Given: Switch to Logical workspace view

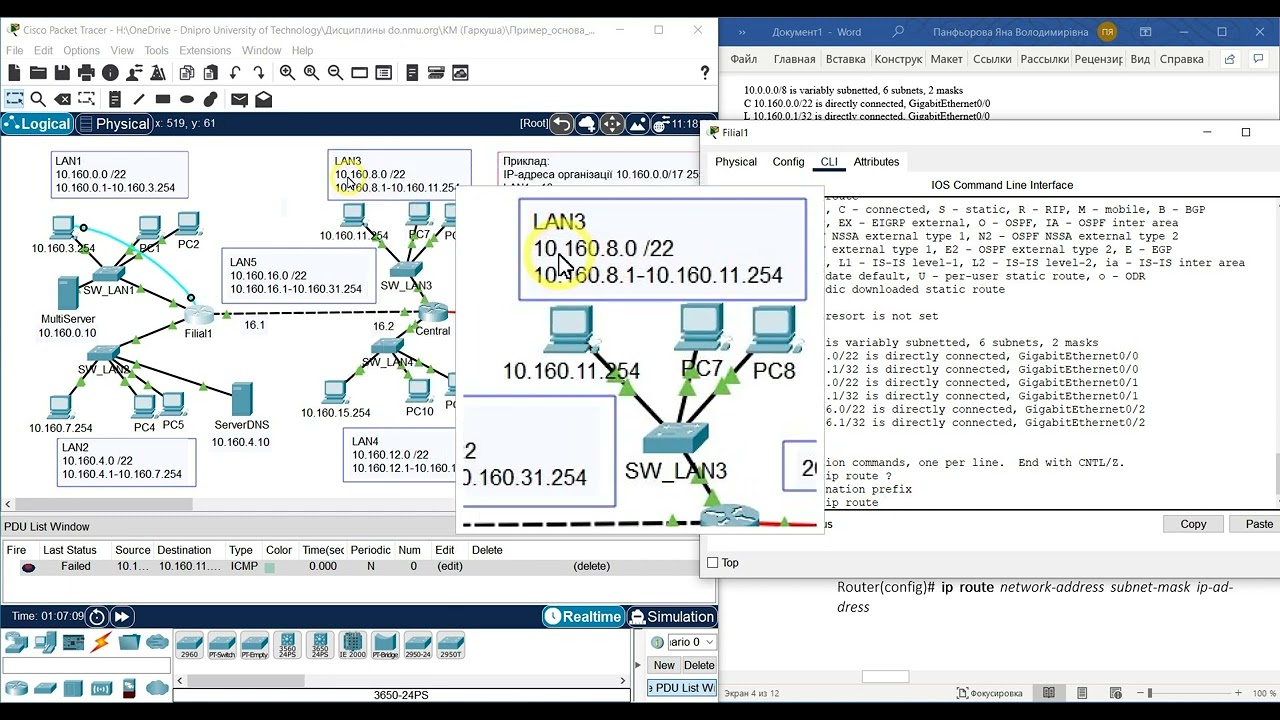Looking at the screenshot, I should coord(37,124).
